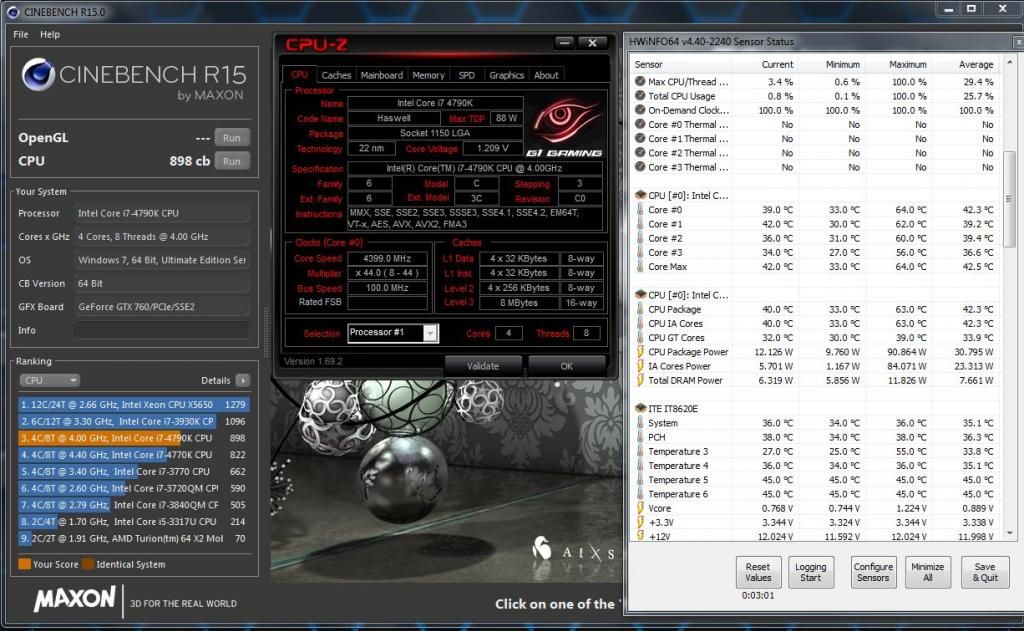Viewport: 1024px width, 631px height.
Task: Click the orange Your Score legend swatch
Action: (24, 564)
